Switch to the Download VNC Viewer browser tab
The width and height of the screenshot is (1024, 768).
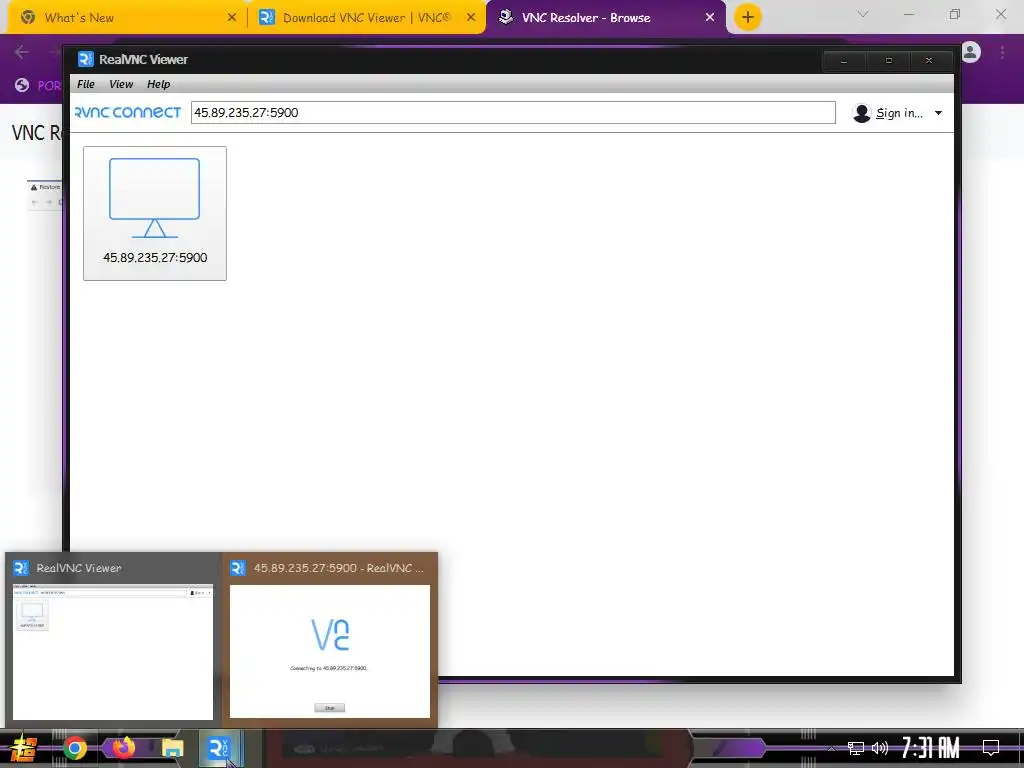click(366, 18)
